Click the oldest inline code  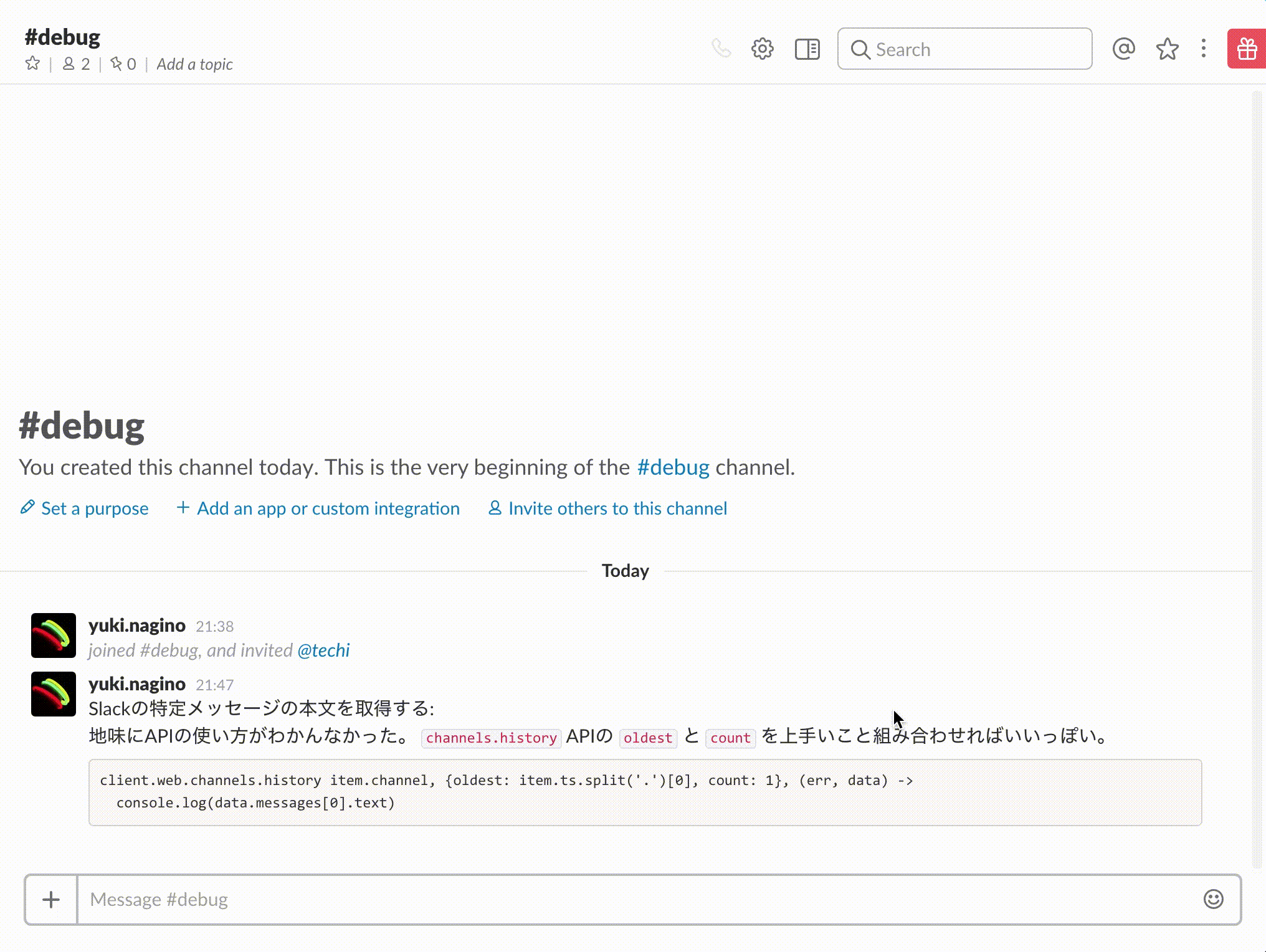648,738
